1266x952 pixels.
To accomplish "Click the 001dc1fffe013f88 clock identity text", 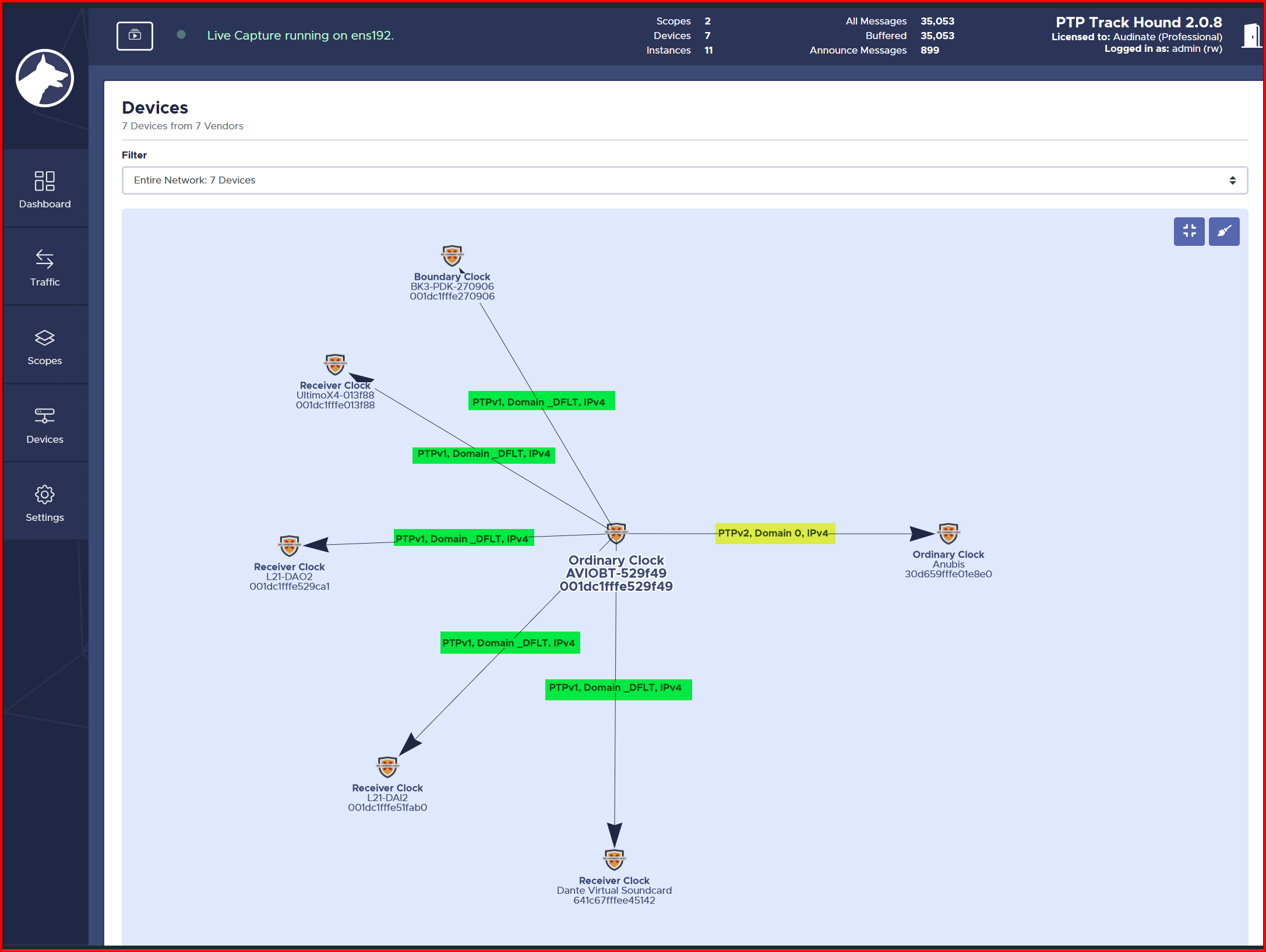I will point(335,405).
